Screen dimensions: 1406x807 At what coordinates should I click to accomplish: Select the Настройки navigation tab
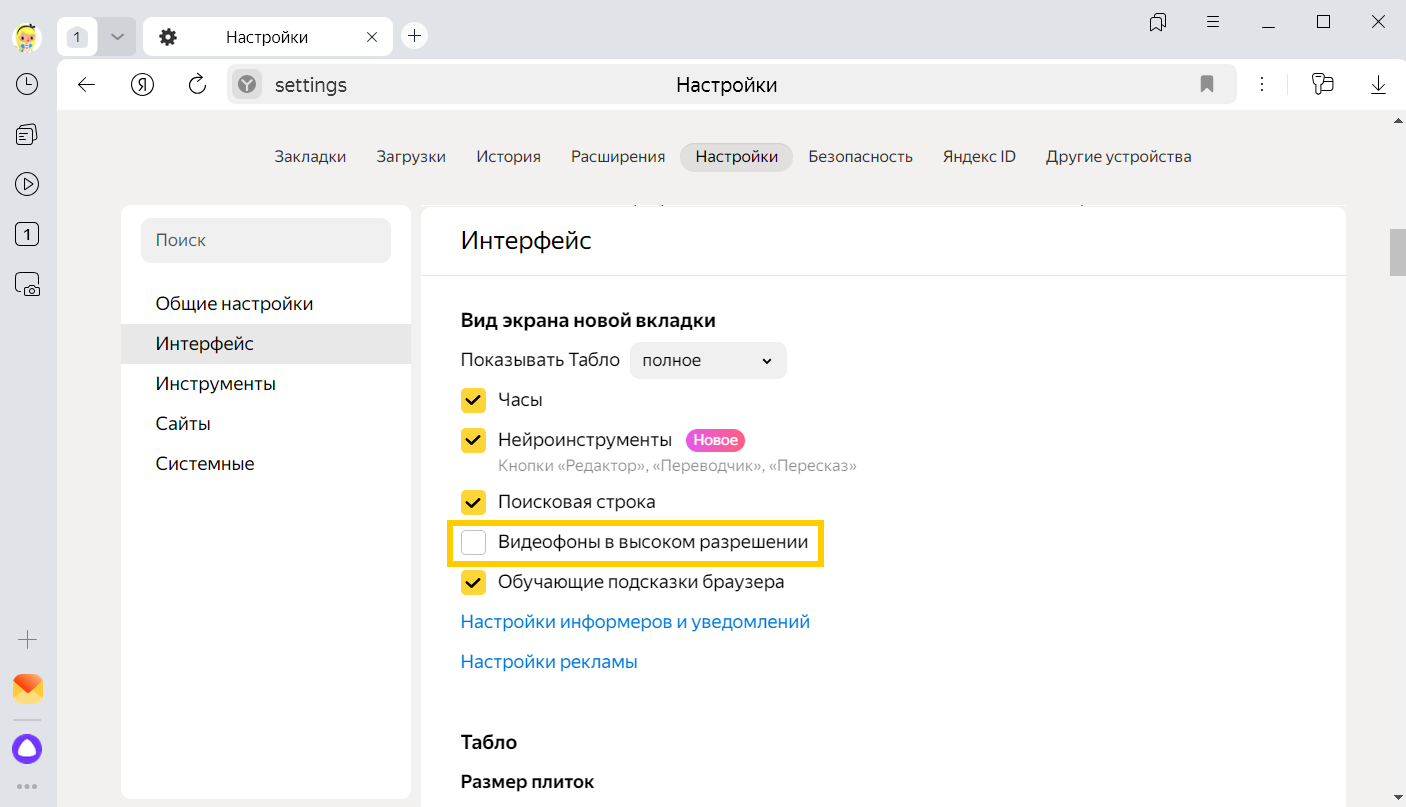737,156
